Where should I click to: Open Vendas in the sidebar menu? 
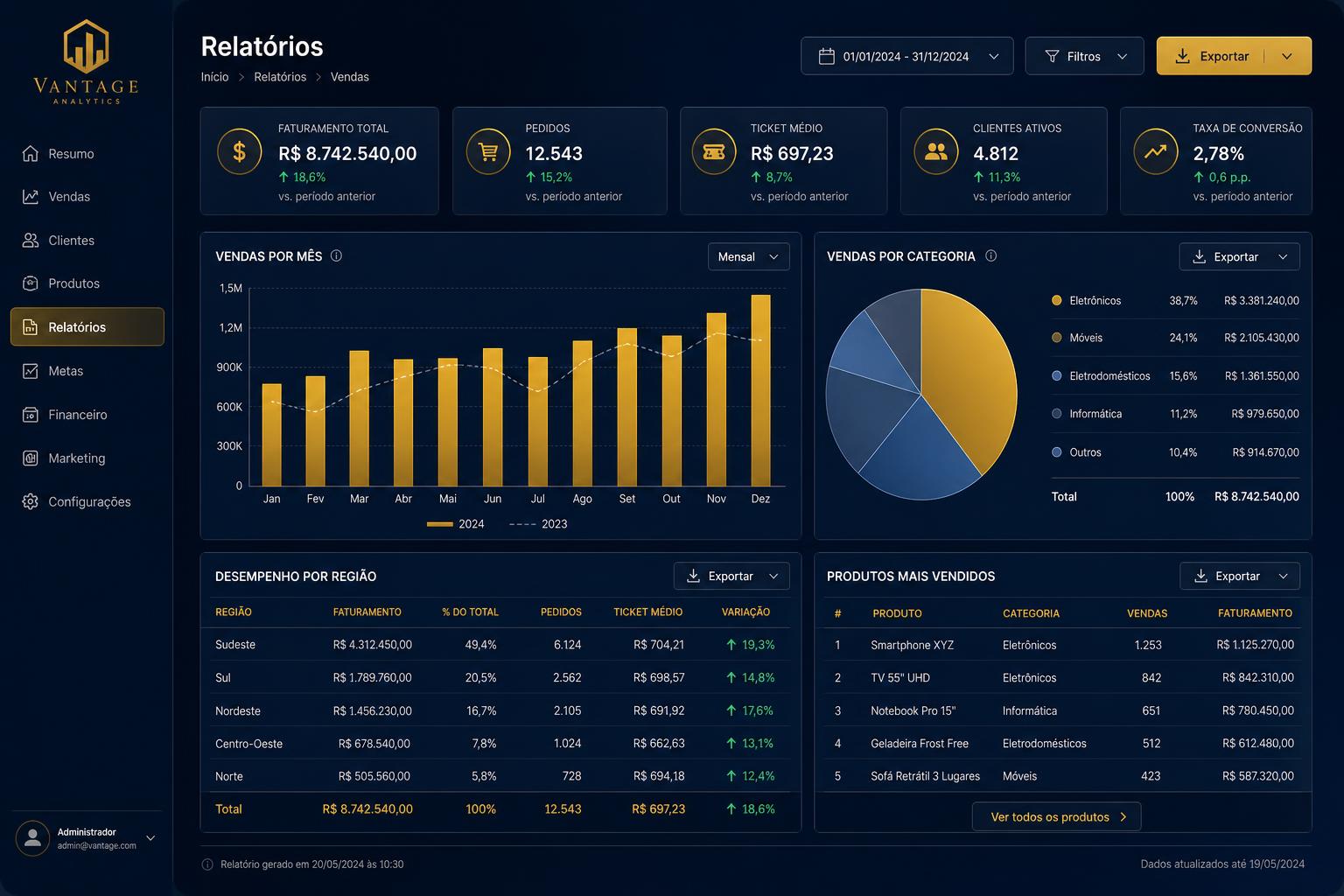[x=87, y=197]
